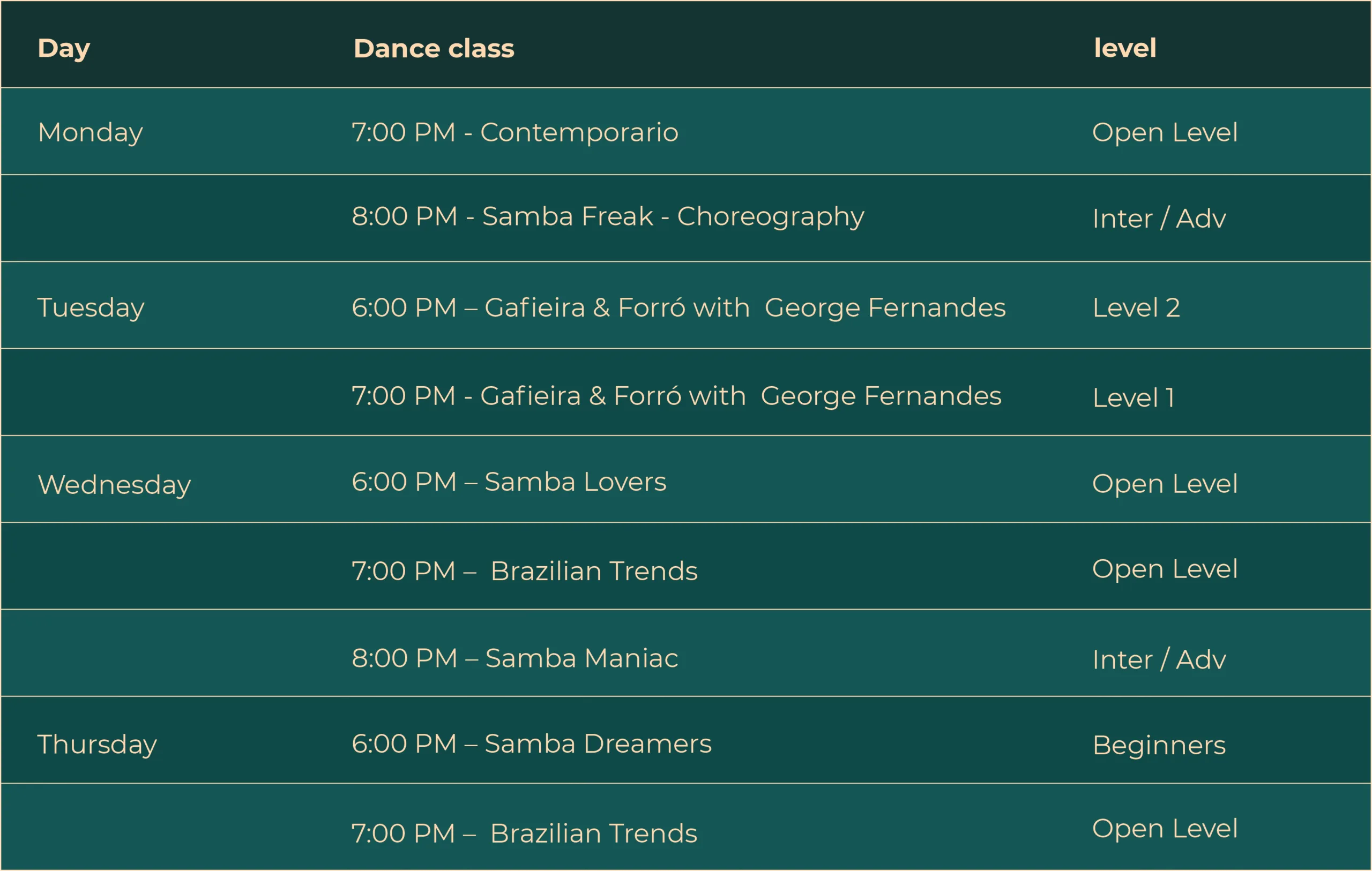Click the Dance class column header
Image resolution: width=1372 pixels, height=871 pixels.
434,48
